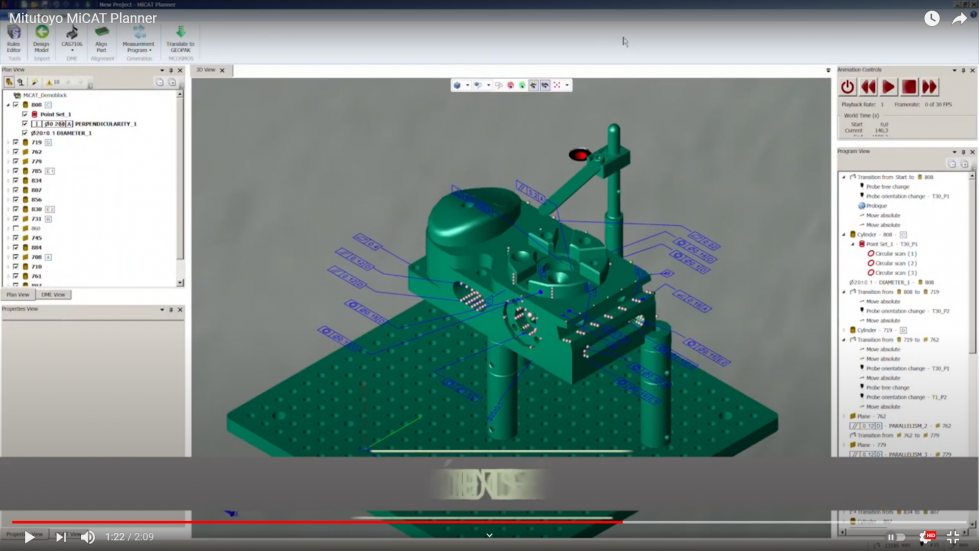The width and height of the screenshot is (979, 551).
Task: Click the first Plan View toolbar icon
Action: coord(9,82)
